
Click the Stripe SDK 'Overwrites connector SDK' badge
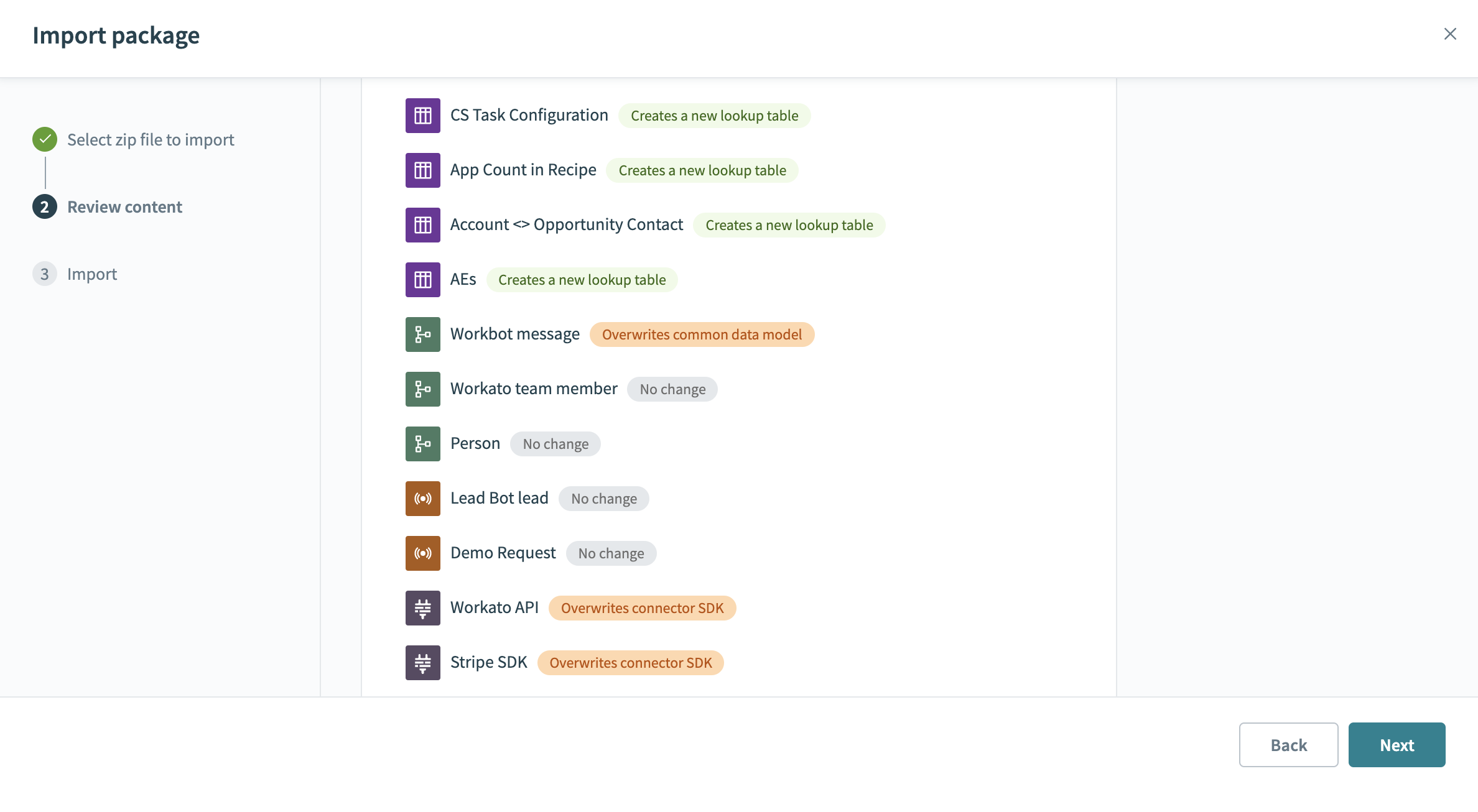pos(630,663)
